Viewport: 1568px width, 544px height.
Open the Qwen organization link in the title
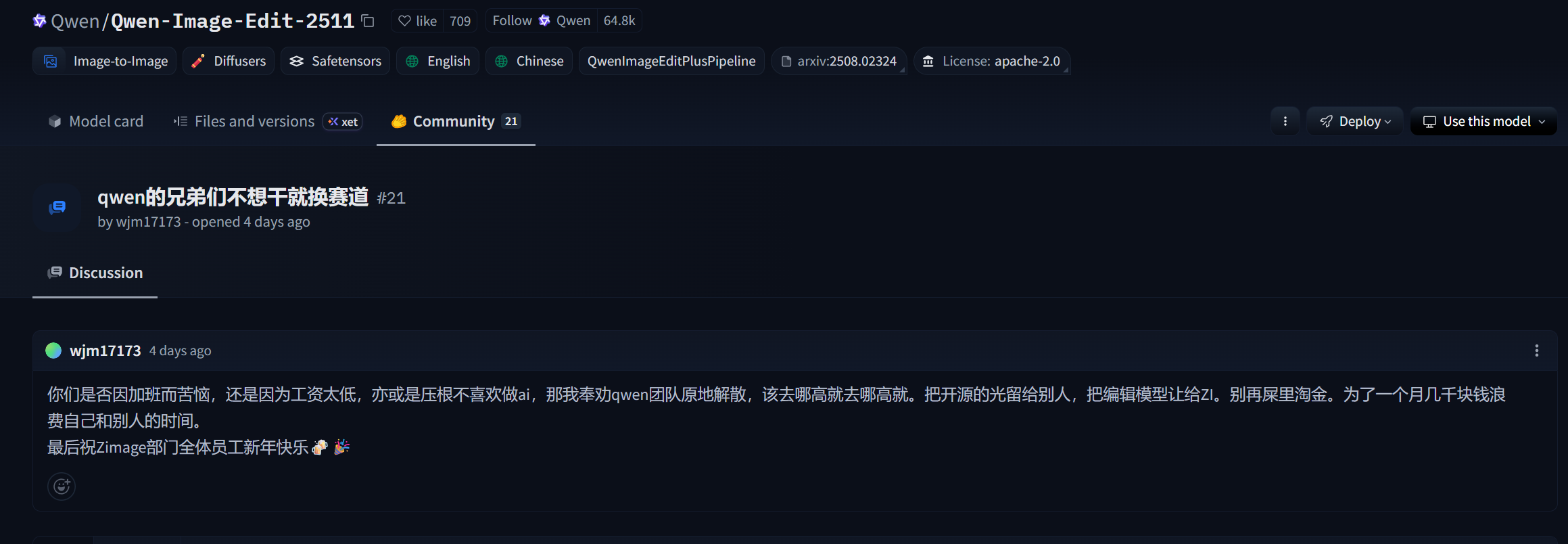75,21
